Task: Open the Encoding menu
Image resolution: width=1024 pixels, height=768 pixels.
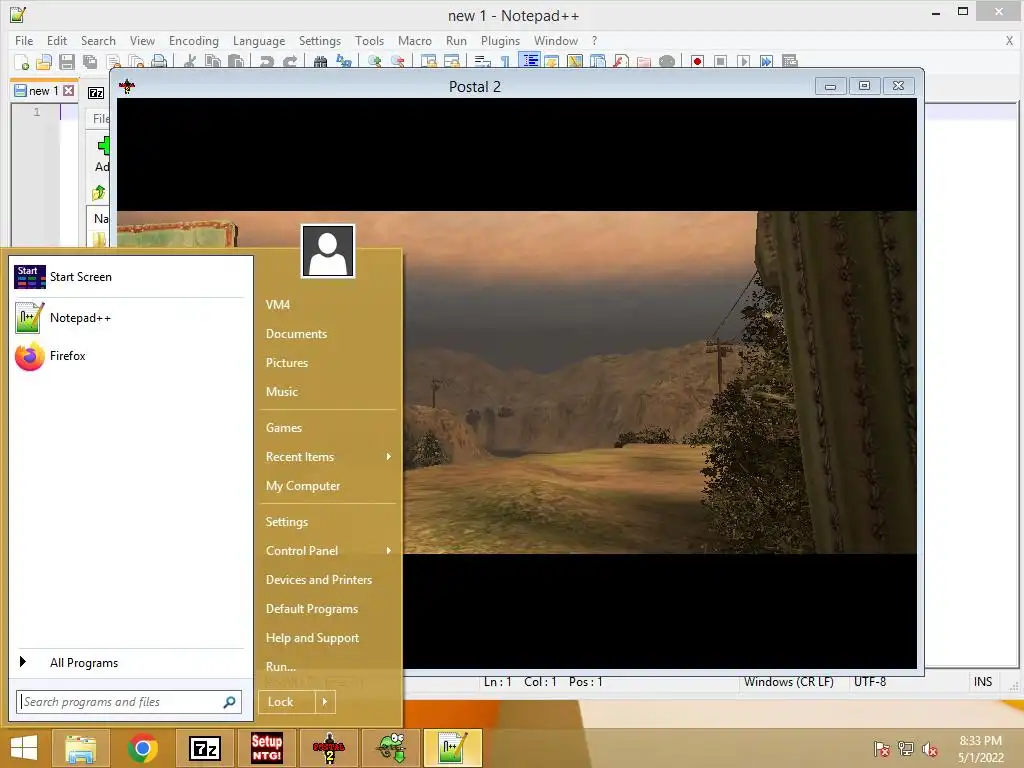Action: tap(194, 40)
